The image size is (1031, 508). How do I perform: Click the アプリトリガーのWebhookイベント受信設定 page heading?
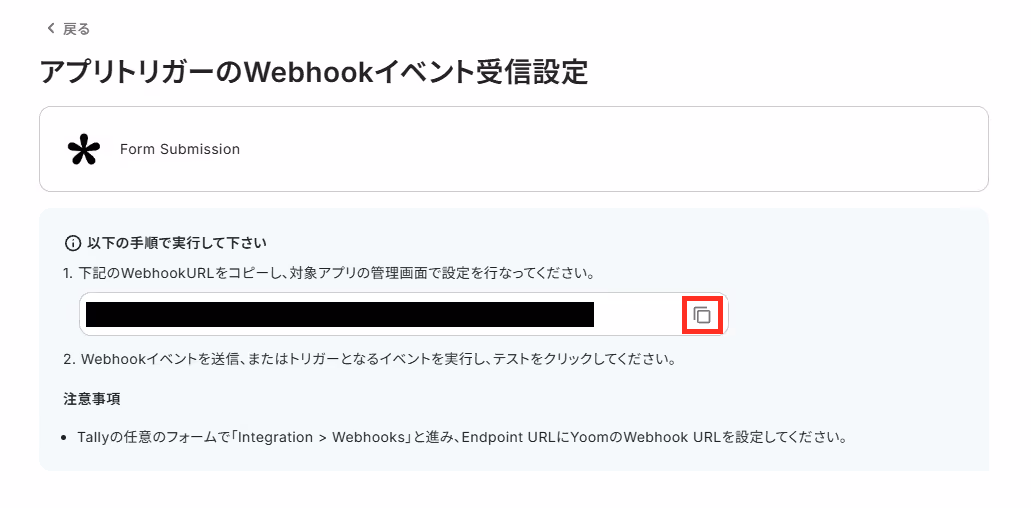(314, 72)
